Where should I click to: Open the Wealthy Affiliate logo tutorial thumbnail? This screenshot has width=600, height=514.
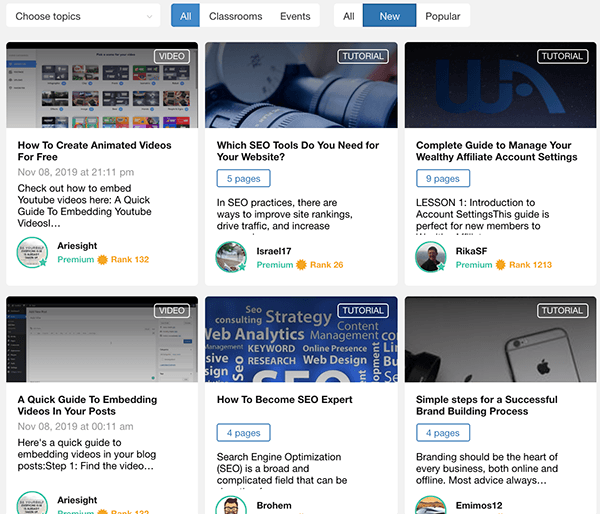pyautogui.click(x=501, y=85)
